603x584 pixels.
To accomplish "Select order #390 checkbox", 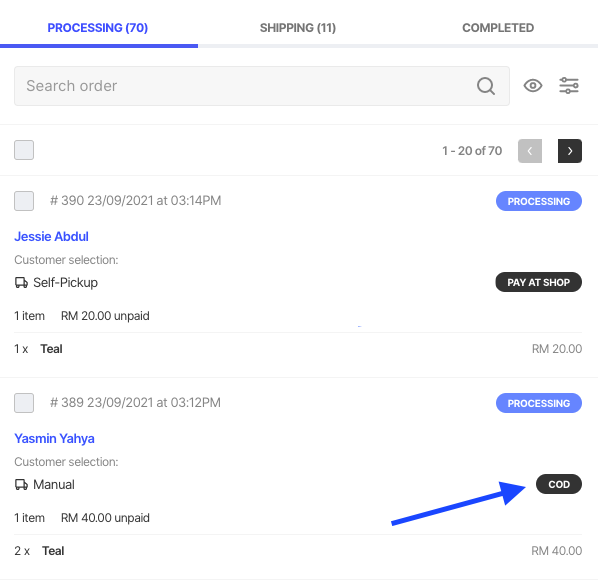I will [24, 201].
